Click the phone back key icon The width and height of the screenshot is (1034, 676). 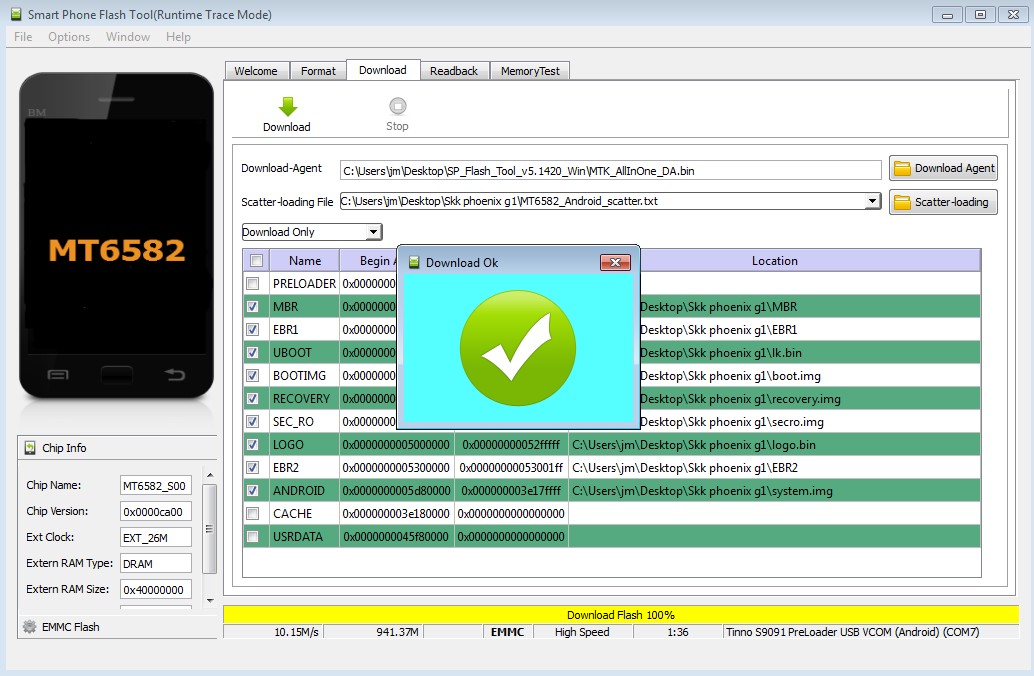pos(175,375)
